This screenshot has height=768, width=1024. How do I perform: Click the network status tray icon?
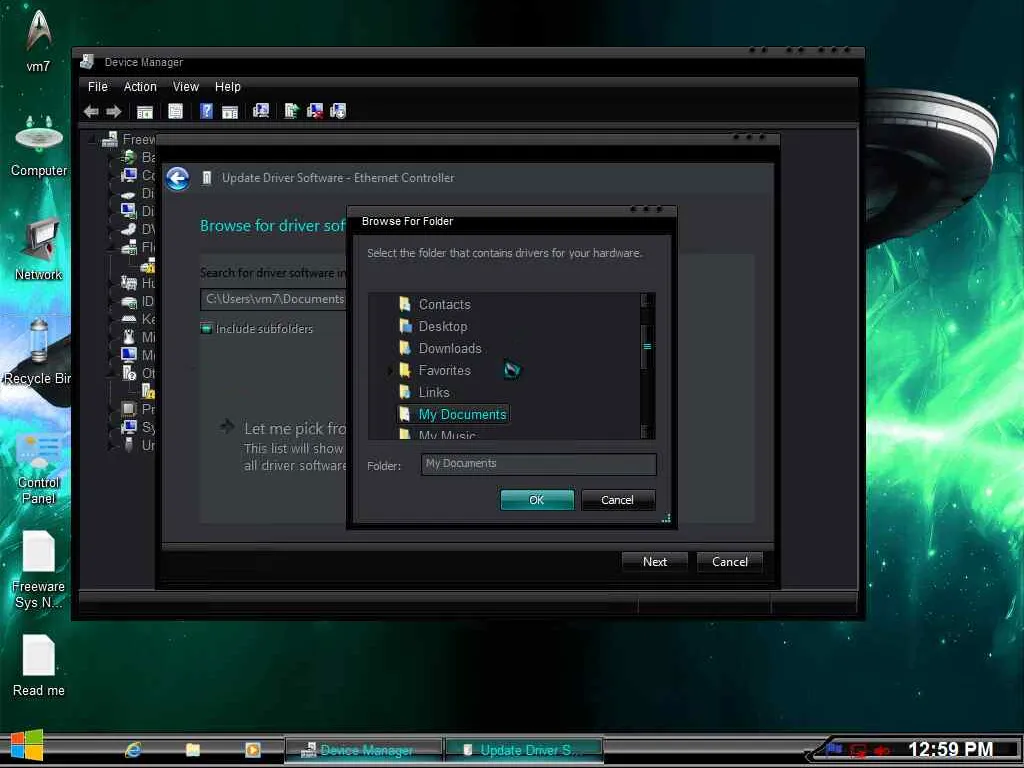click(x=858, y=751)
